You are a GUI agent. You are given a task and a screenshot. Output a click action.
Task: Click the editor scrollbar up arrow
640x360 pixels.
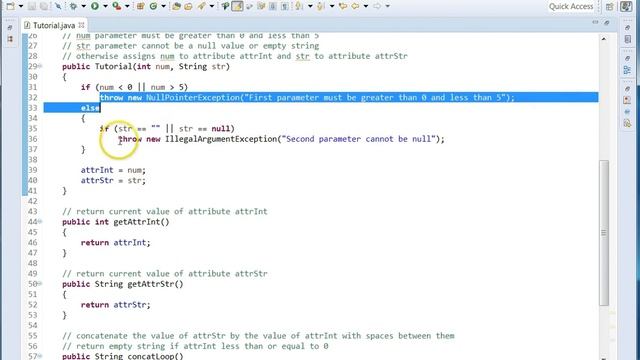tap(604, 39)
